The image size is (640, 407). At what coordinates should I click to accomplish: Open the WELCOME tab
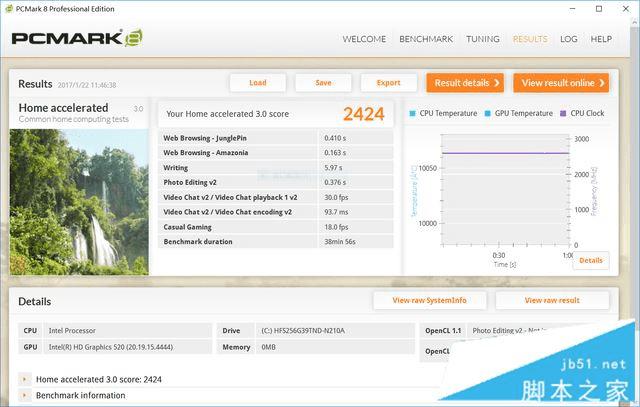click(x=364, y=39)
